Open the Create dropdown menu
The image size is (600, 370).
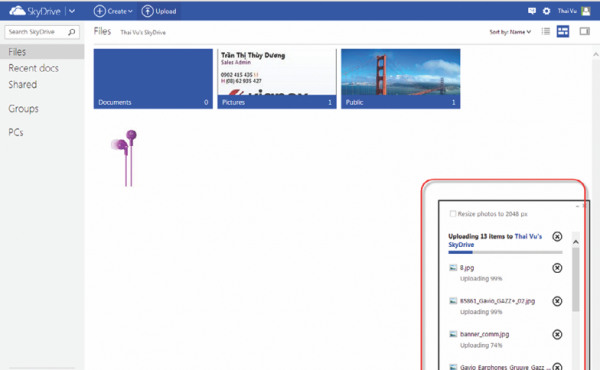click(113, 11)
